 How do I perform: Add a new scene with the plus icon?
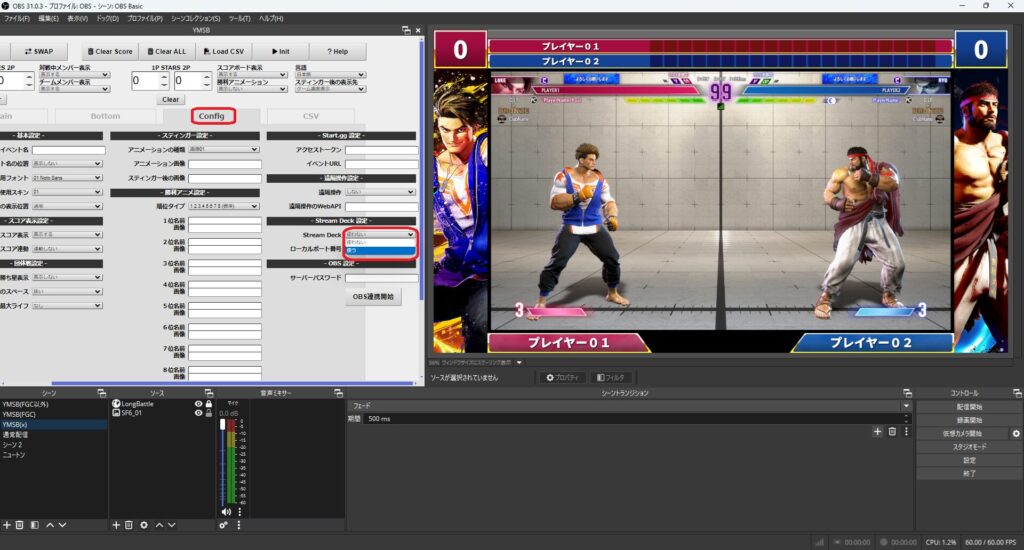click(7, 525)
